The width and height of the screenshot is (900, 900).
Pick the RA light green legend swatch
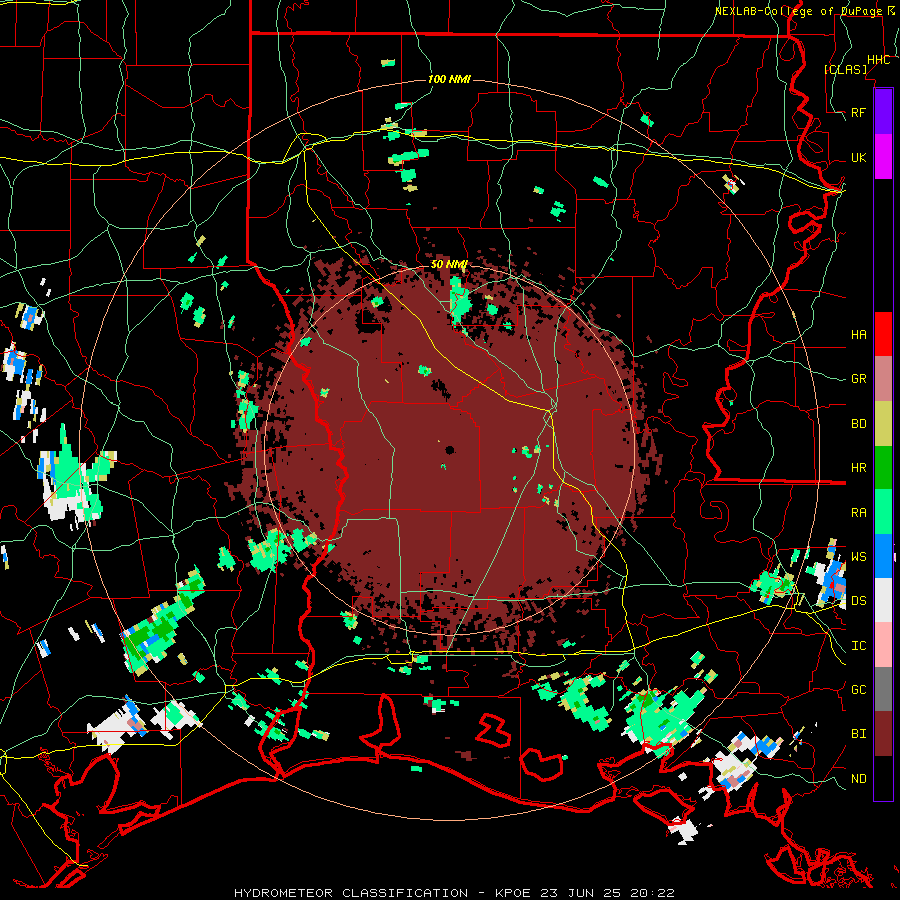pos(883,512)
